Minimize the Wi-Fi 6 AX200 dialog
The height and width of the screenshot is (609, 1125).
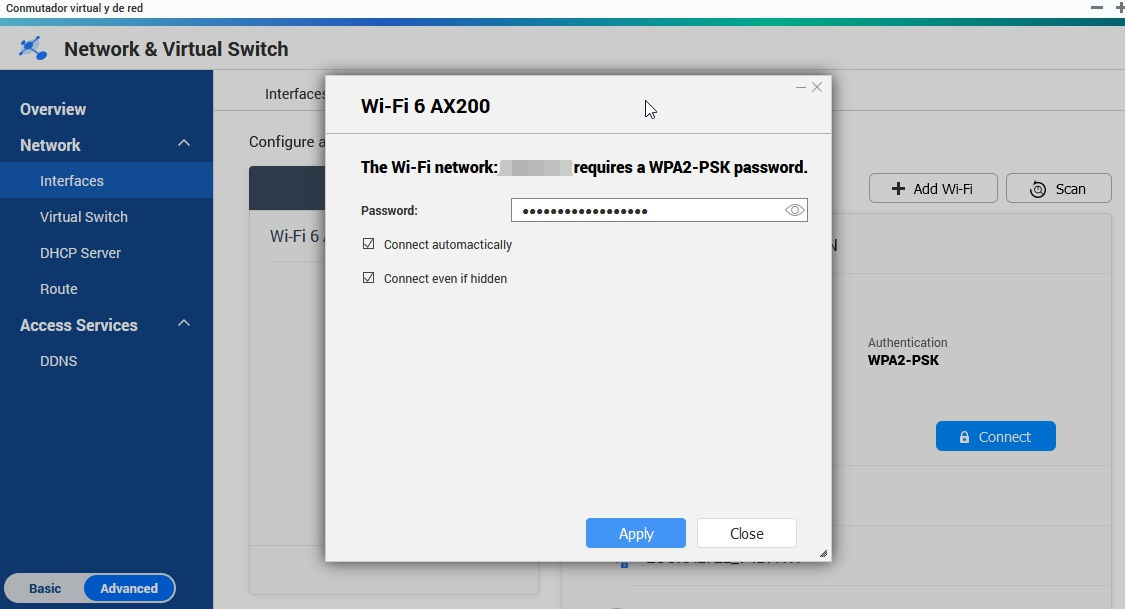[801, 87]
